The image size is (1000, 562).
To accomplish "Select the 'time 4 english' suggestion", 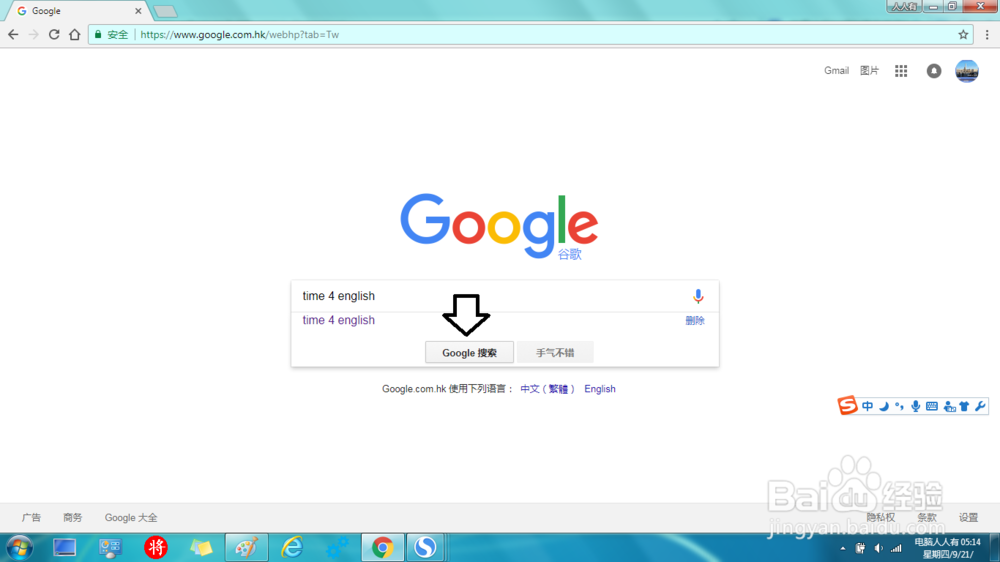I will (x=338, y=320).
